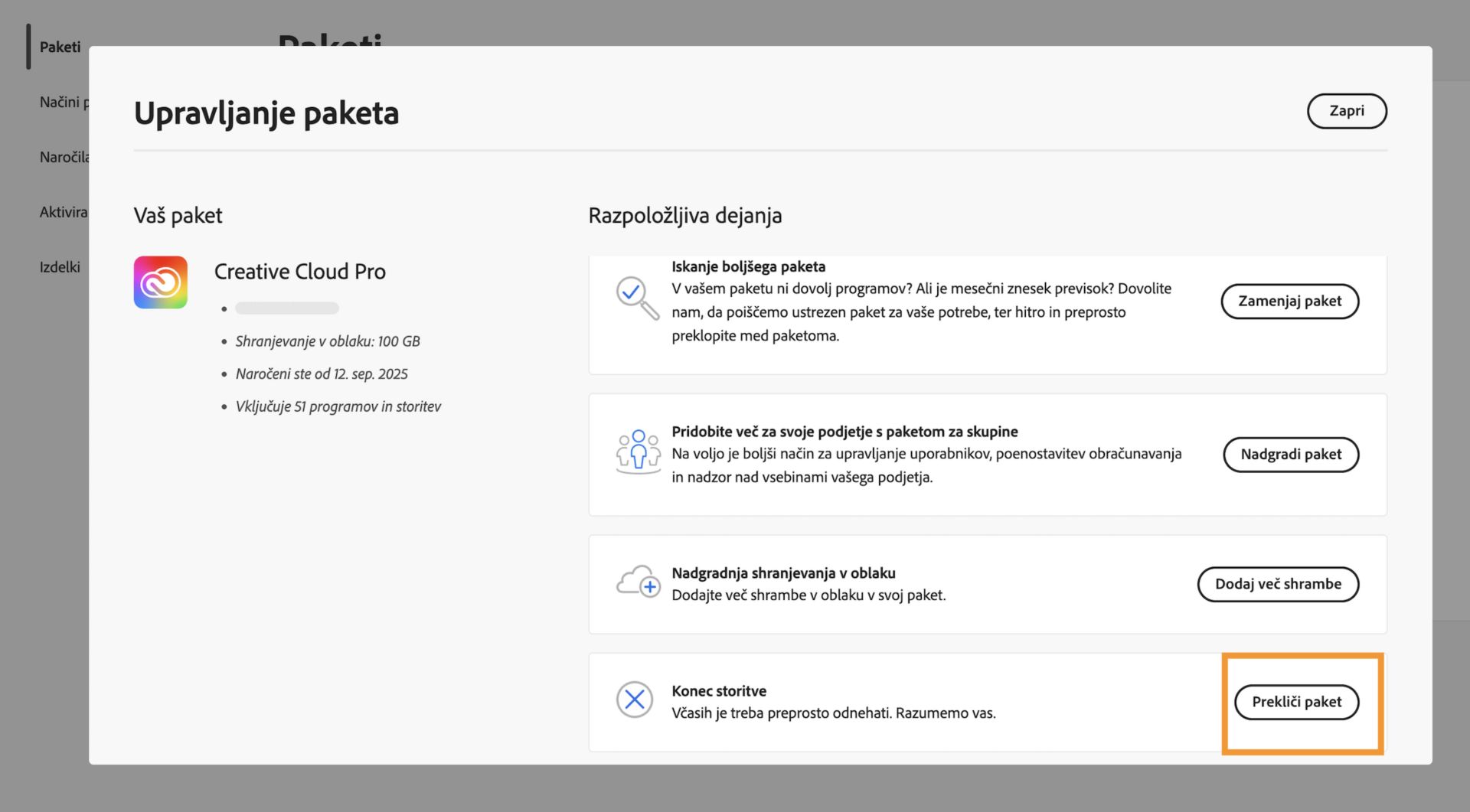Select the Izdelki sidebar item

point(60,267)
